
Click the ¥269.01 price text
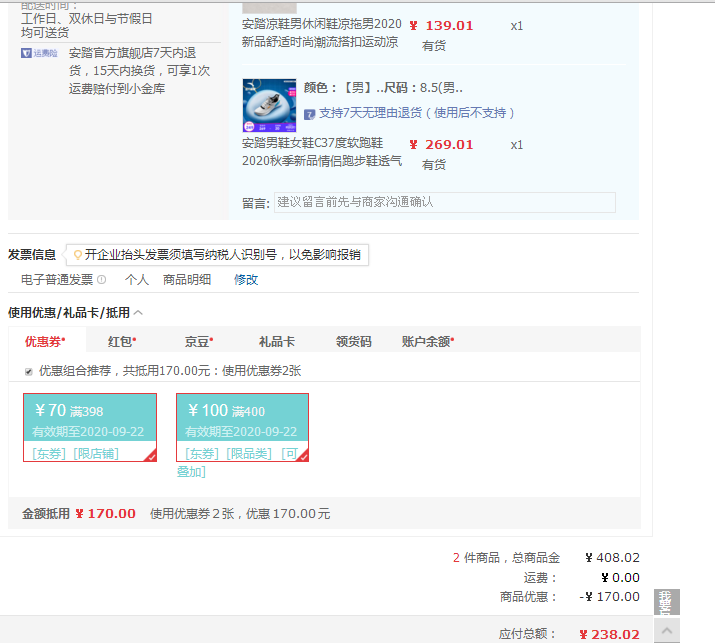tap(441, 145)
